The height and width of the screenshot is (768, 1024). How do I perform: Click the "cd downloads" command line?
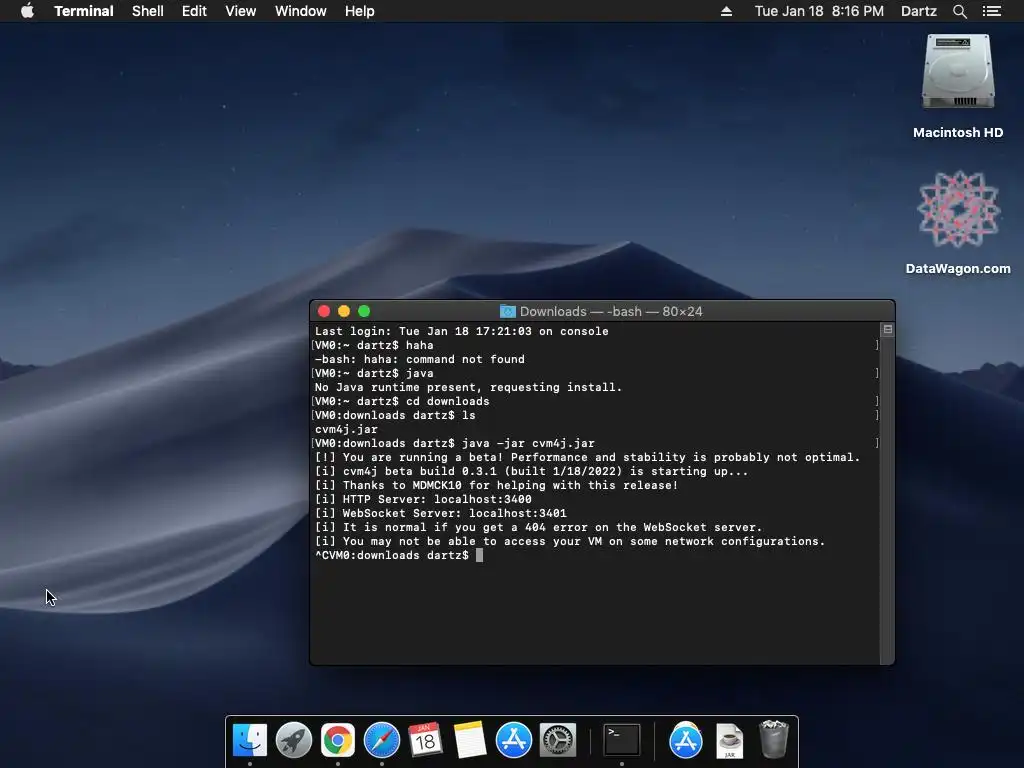[402, 401]
